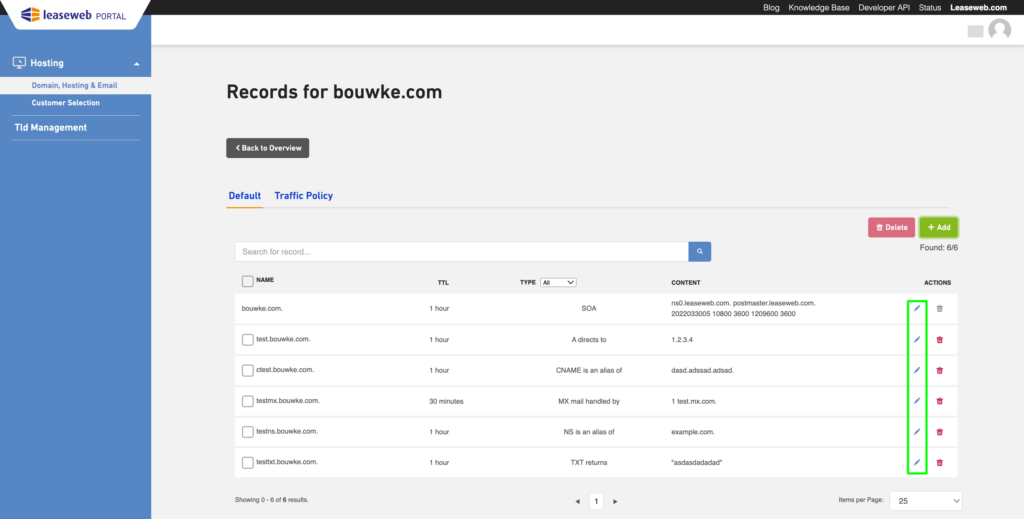Check the testns.bouwke.com. row checkbox
Screen dimensions: 1024x519
point(248,432)
